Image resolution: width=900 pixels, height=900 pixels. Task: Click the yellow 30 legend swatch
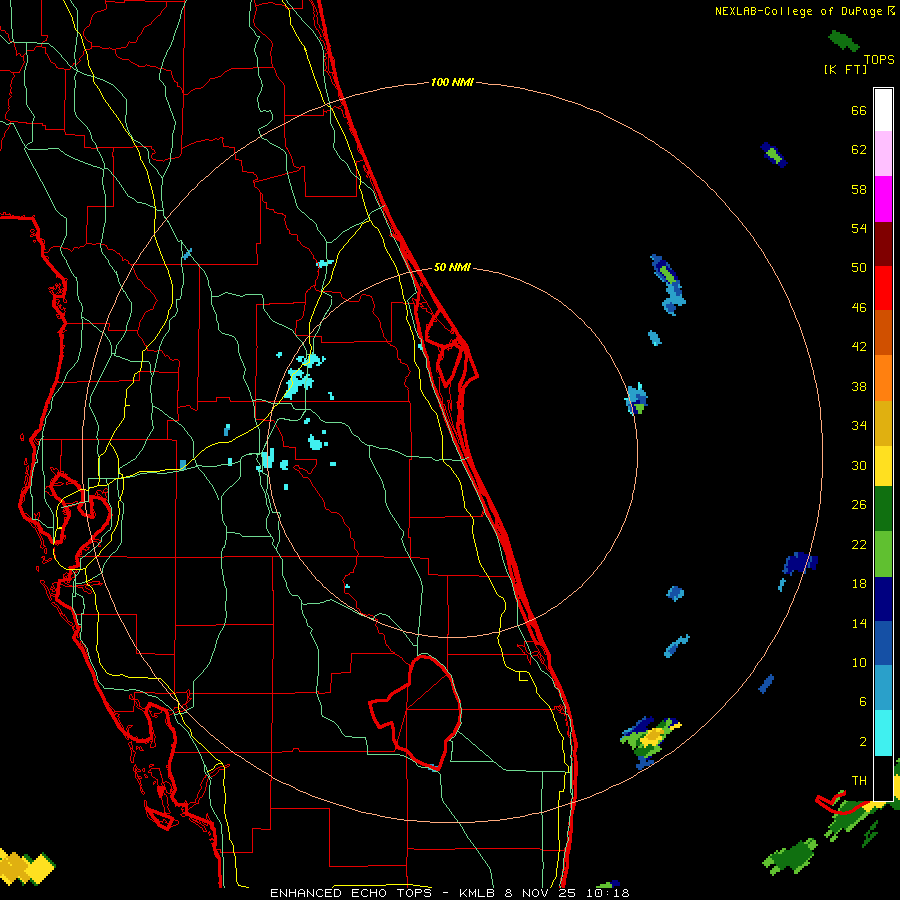tap(883, 466)
